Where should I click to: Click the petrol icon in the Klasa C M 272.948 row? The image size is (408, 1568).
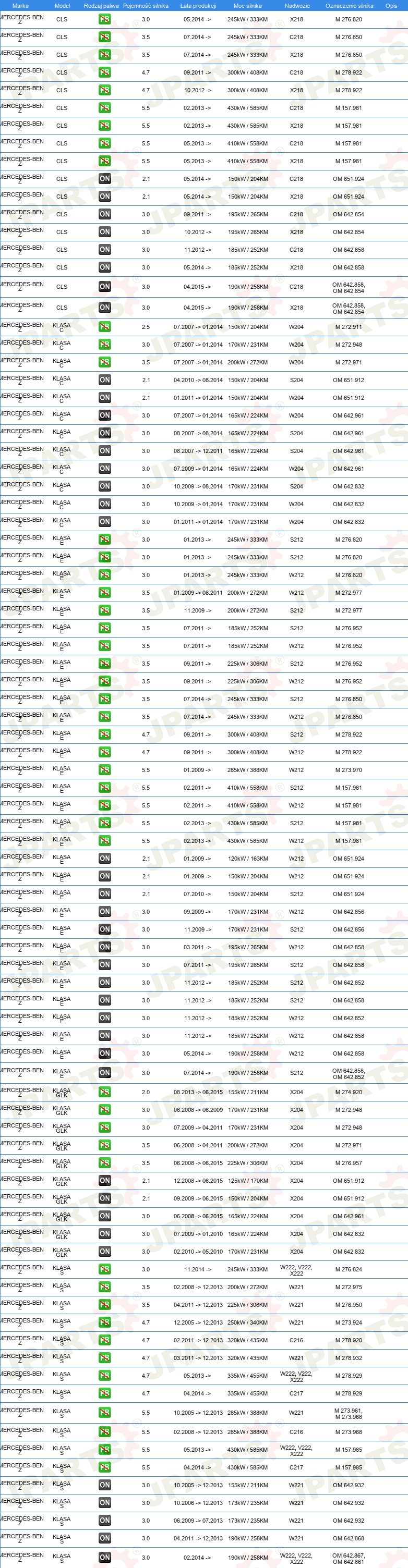point(105,345)
